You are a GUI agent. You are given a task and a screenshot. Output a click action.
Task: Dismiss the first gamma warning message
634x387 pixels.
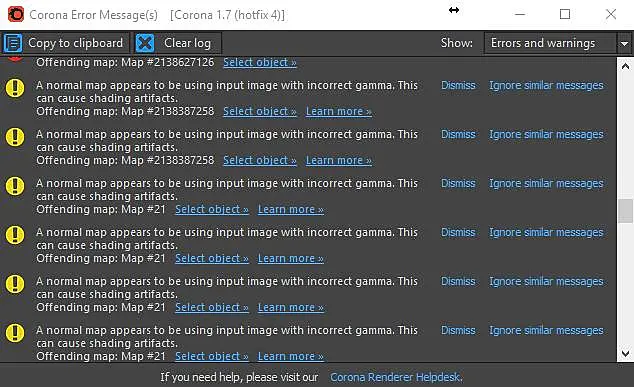[x=458, y=85]
